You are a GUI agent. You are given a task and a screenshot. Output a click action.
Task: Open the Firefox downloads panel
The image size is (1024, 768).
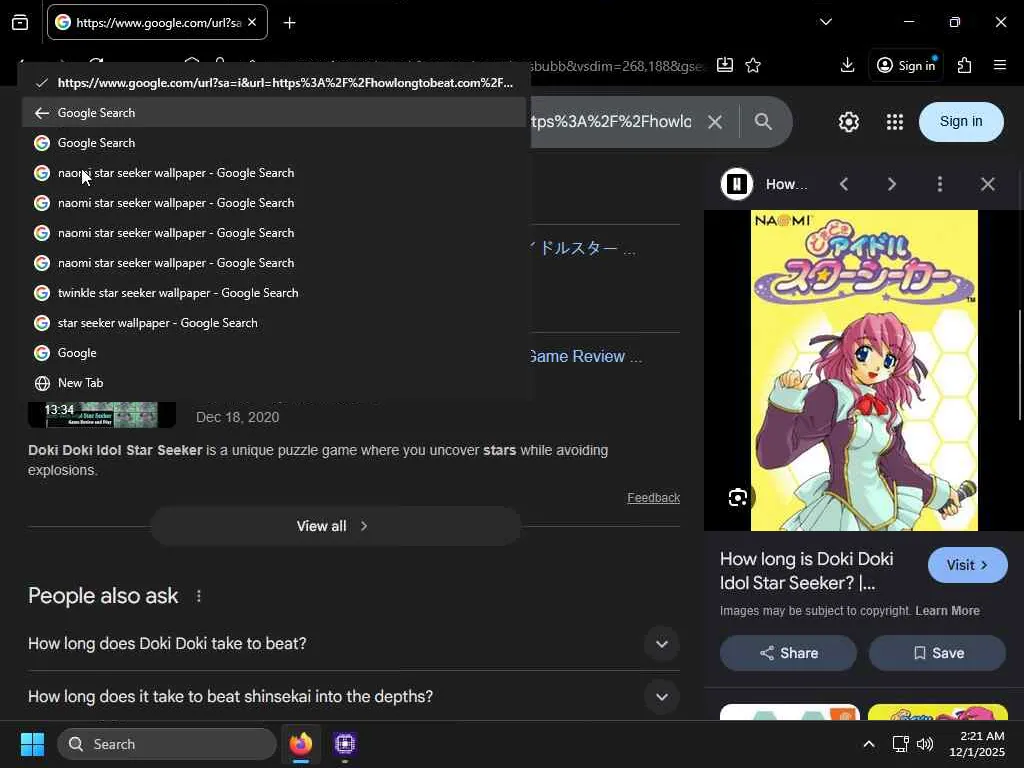tap(847, 65)
